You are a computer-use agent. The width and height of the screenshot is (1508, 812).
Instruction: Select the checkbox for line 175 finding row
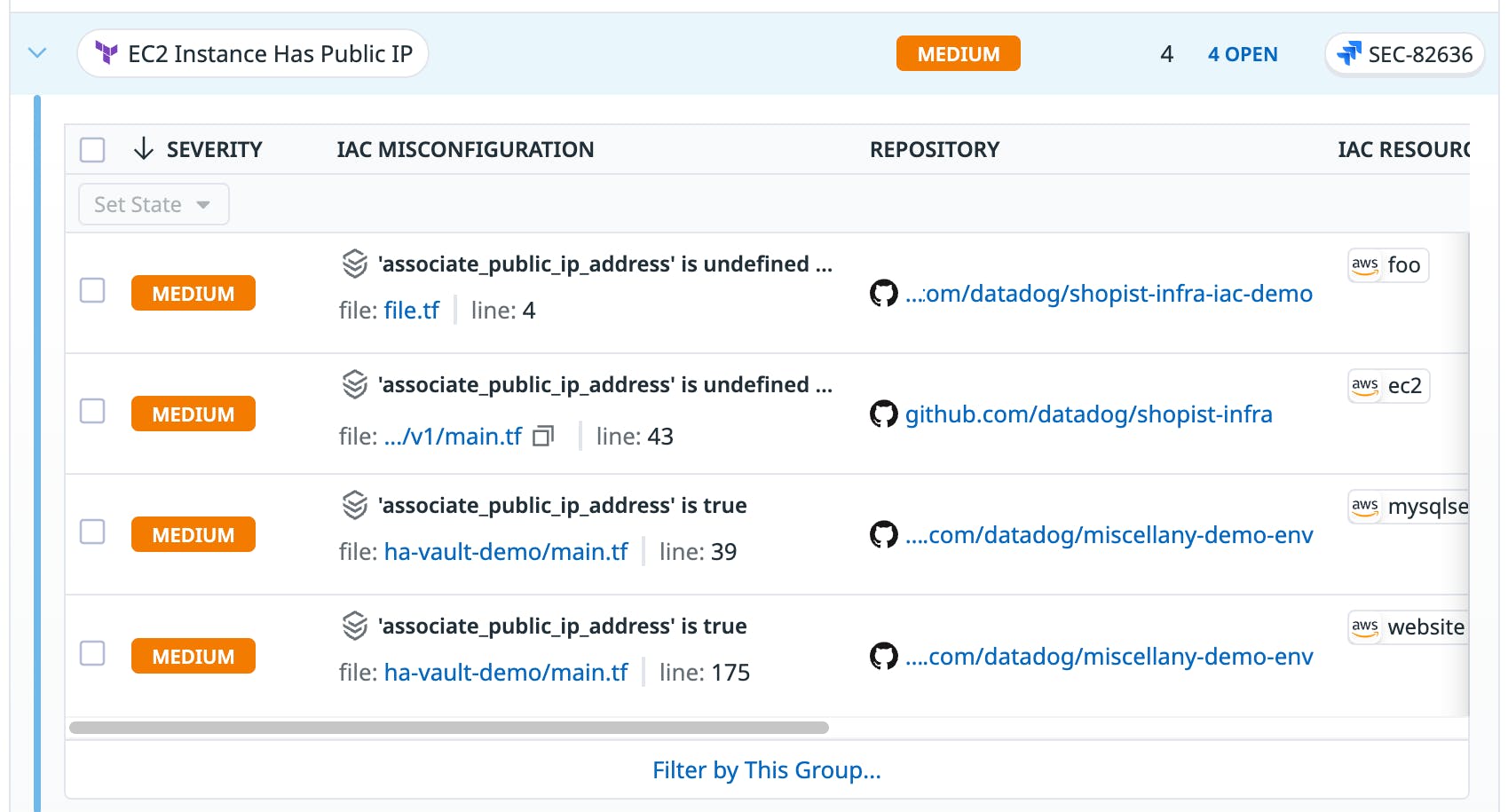92,653
